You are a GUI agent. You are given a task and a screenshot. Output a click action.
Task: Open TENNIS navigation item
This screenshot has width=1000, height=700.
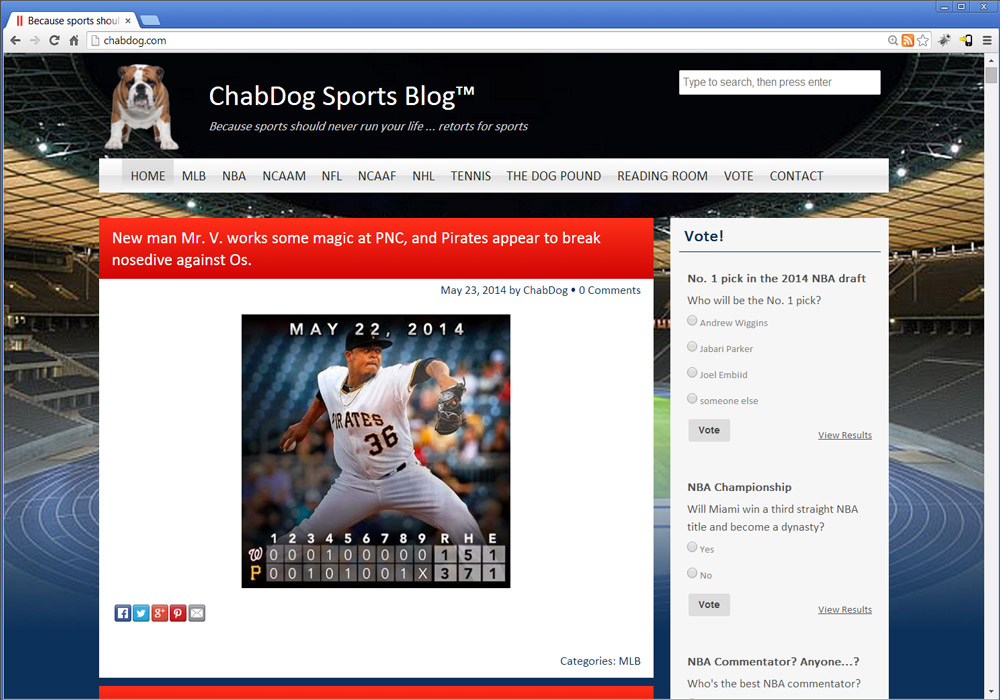(x=471, y=176)
